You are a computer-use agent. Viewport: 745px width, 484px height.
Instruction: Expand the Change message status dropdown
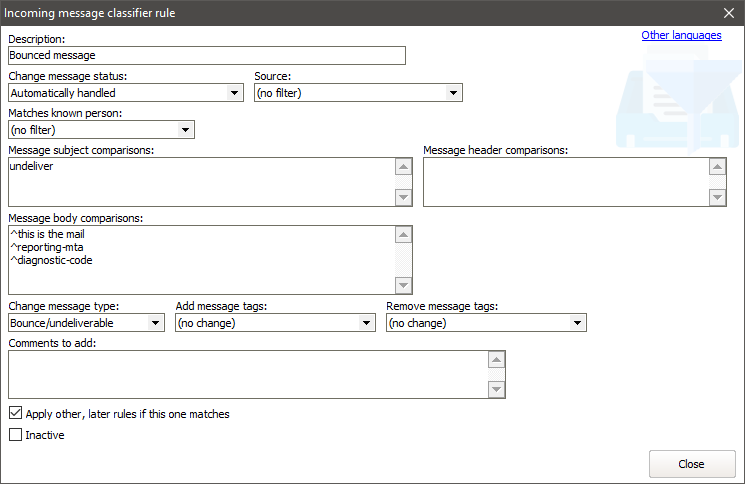point(125,93)
